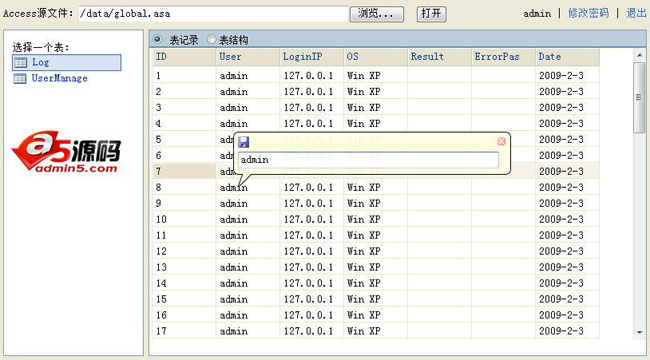Close the cell edit popup
650x360 pixels.
(501, 141)
